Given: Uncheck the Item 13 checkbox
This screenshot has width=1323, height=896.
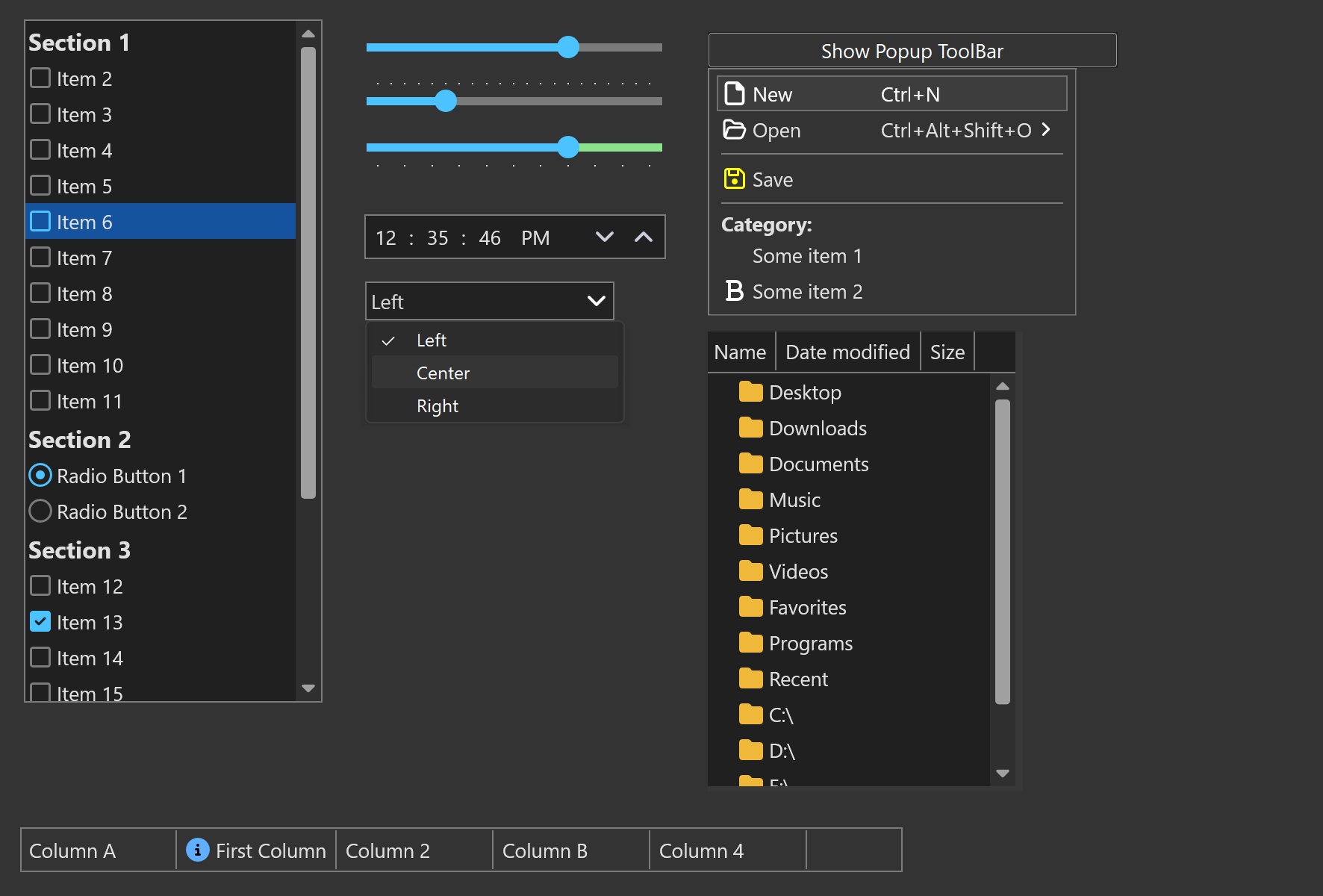Looking at the screenshot, I should point(40,622).
